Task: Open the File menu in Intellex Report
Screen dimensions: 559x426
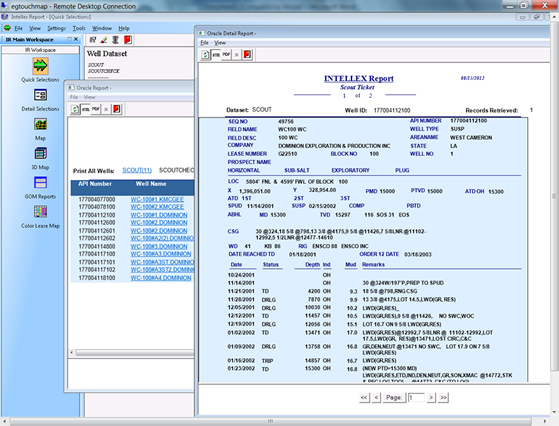Action: [19, 28]
